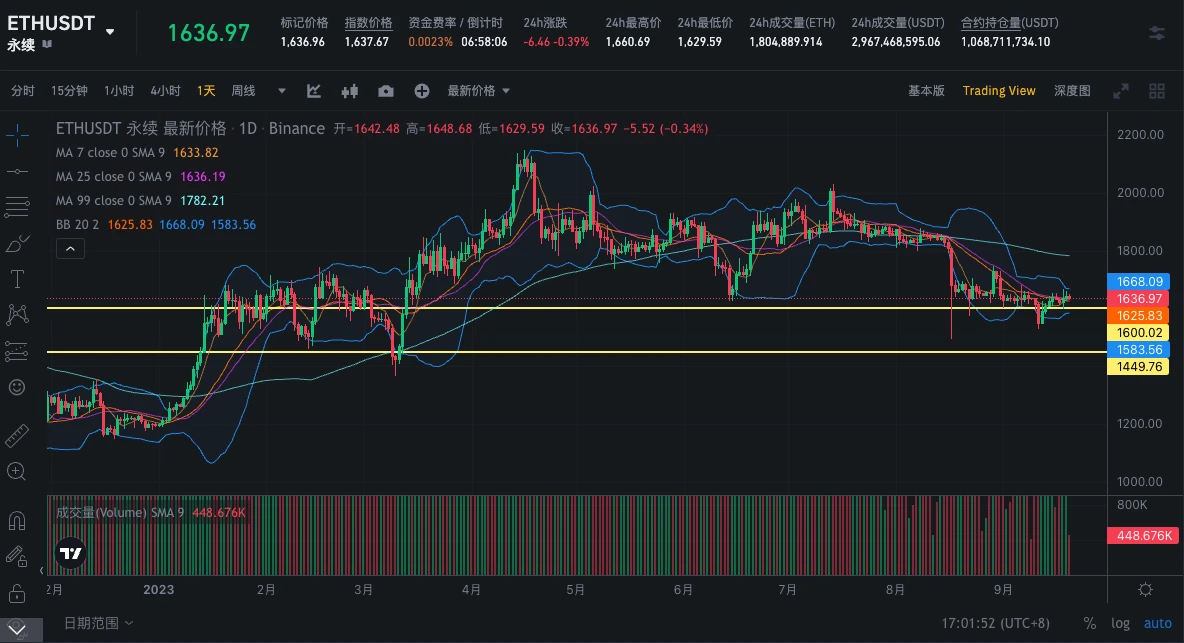Select the 1天 daily interval
This screenshot has height=643, width=1184.
click(206, 91)
